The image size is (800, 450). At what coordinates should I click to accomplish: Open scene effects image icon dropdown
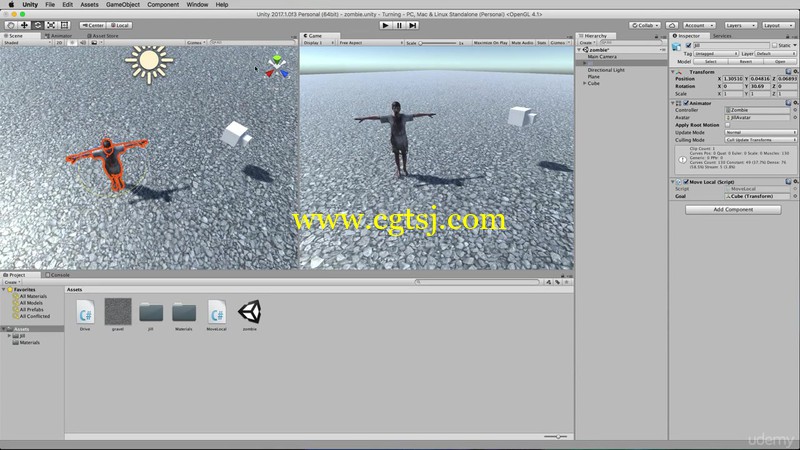[x=95, y=43]
